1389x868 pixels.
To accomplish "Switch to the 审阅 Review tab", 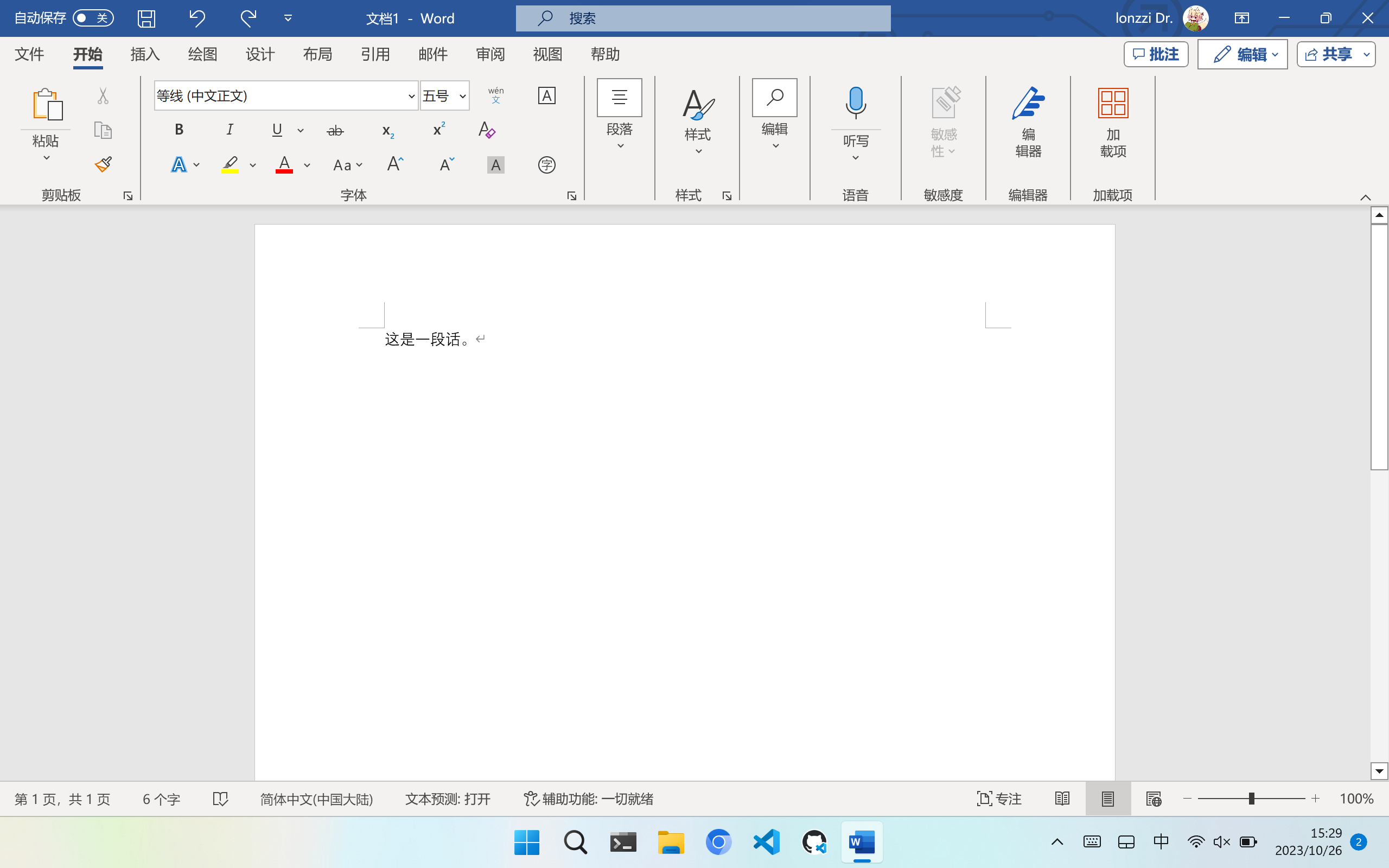I will tap(490, 55).
